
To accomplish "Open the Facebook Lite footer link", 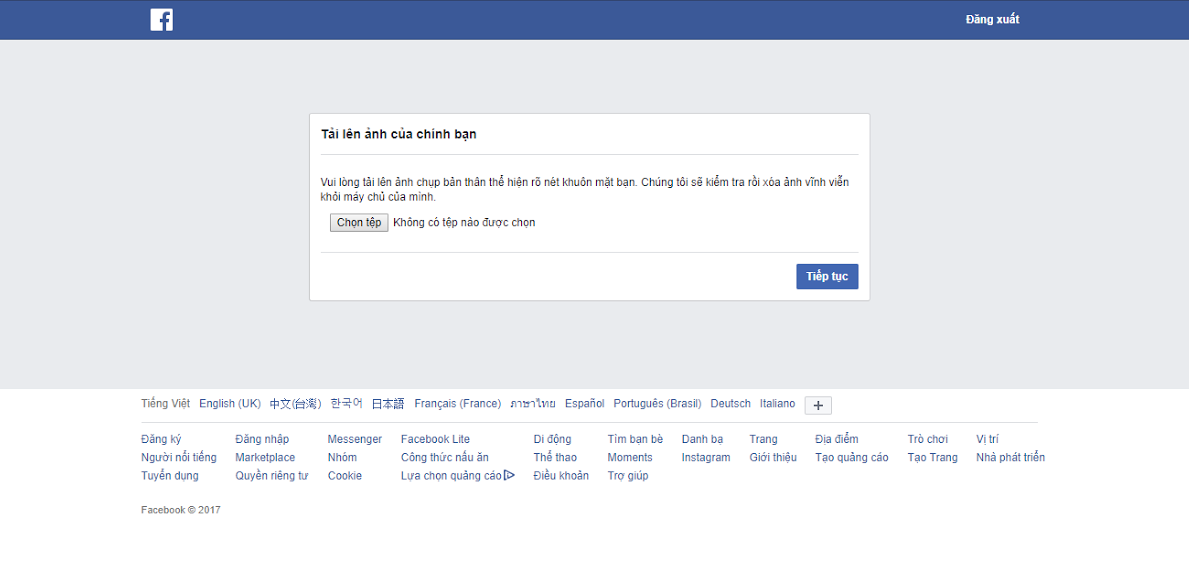I will 435,439.
